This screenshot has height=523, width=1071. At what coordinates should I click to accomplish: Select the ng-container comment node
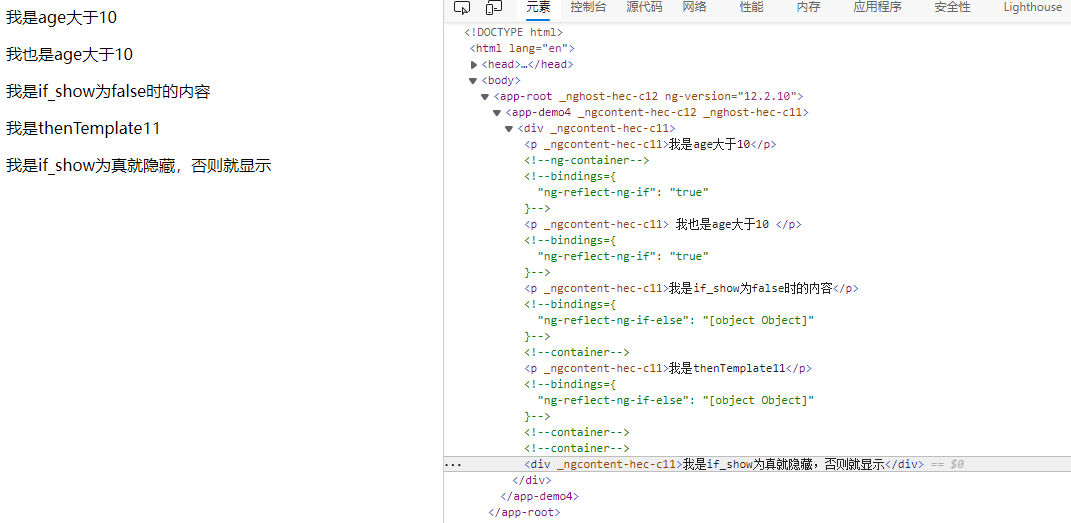click(x=587, y=160)
